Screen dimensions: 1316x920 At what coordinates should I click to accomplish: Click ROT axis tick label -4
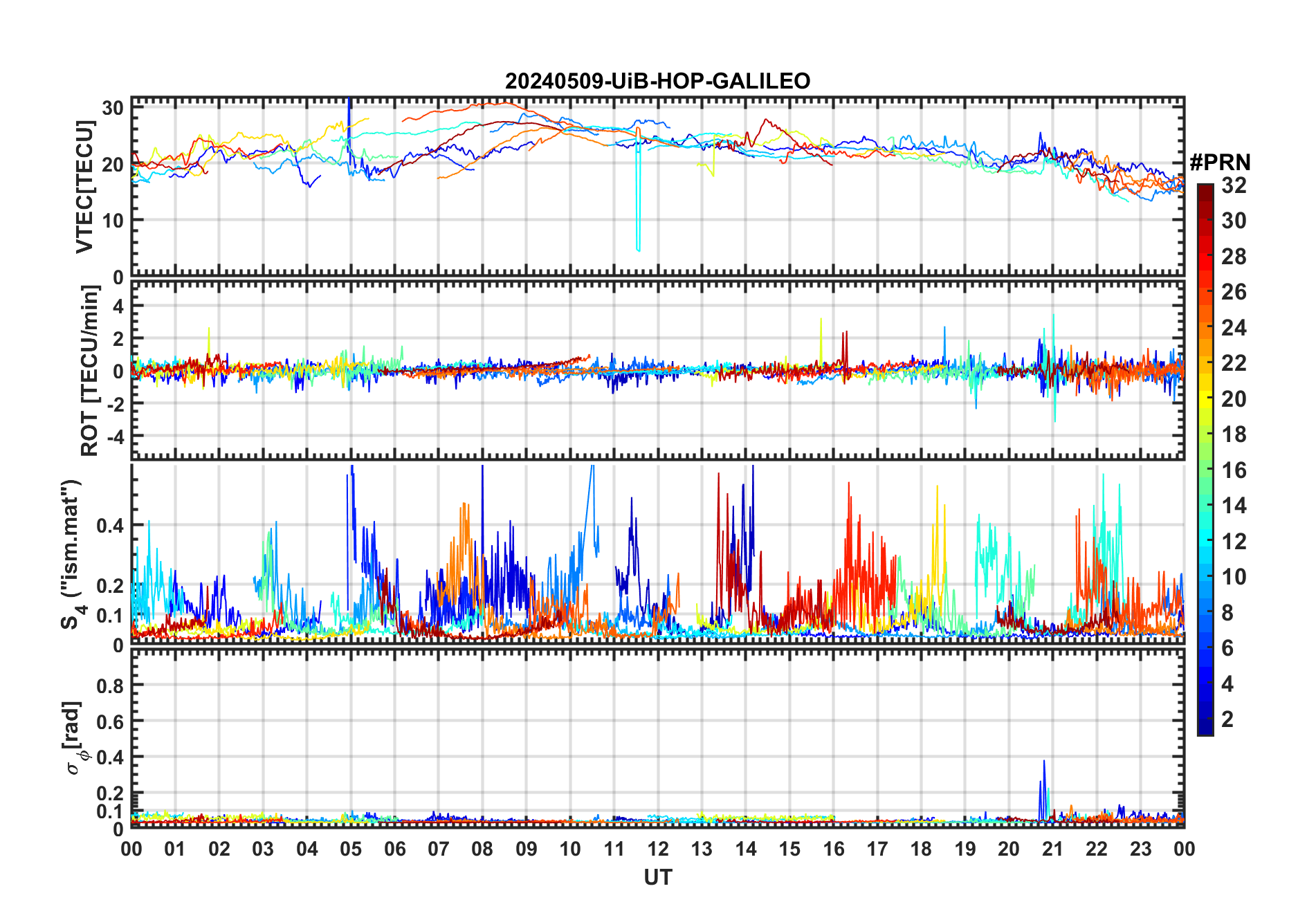pyautogui.click(x=114, y=436)
